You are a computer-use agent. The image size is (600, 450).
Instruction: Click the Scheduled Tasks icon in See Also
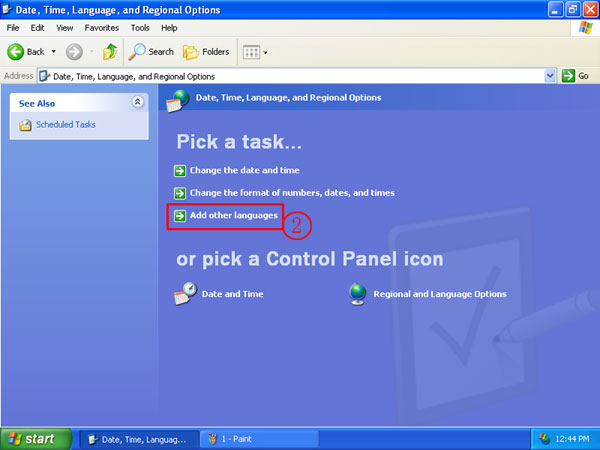[26, 125]
